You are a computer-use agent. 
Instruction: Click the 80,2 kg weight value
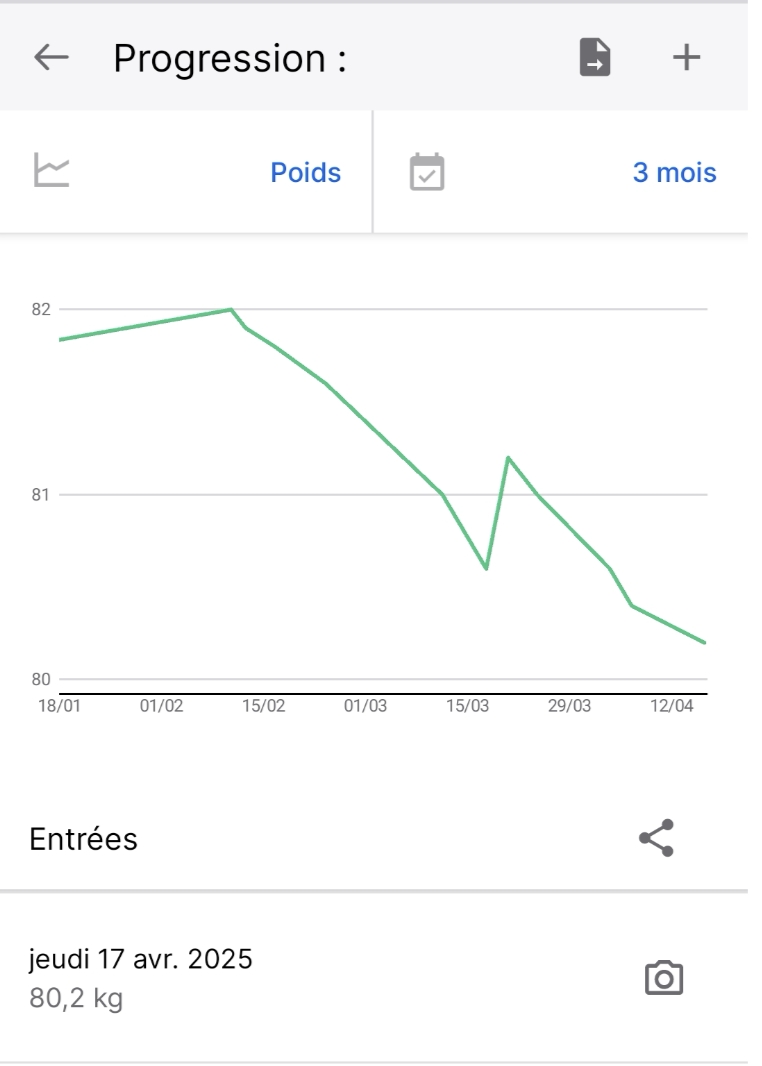(76, 998)
